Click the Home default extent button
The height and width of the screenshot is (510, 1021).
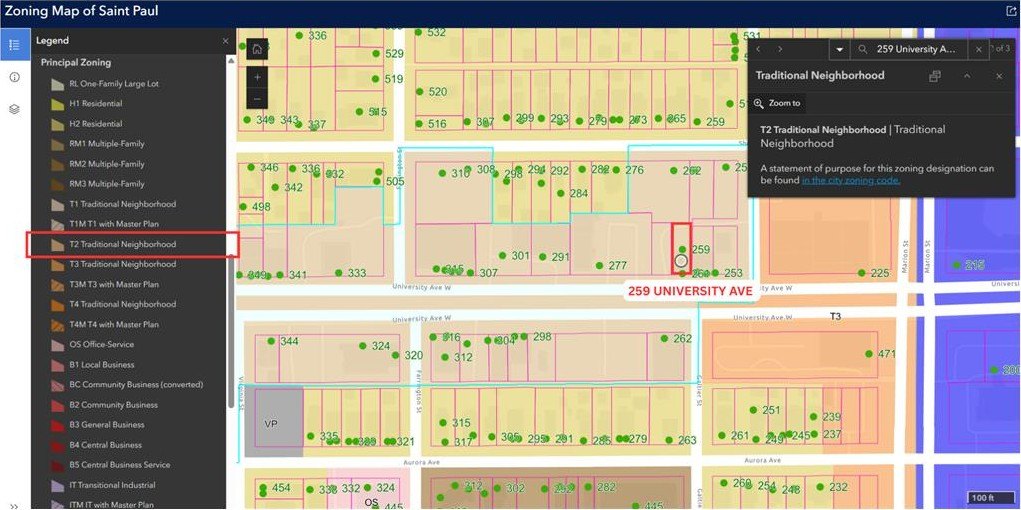click(257, 49)
